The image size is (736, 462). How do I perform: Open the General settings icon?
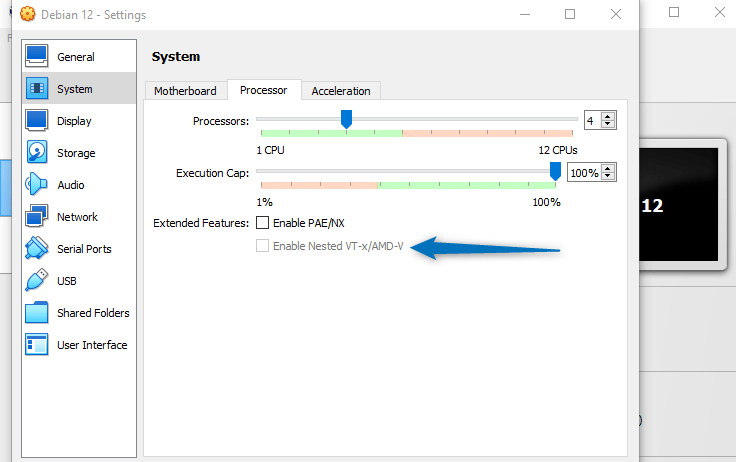click(x=37, y=57)
